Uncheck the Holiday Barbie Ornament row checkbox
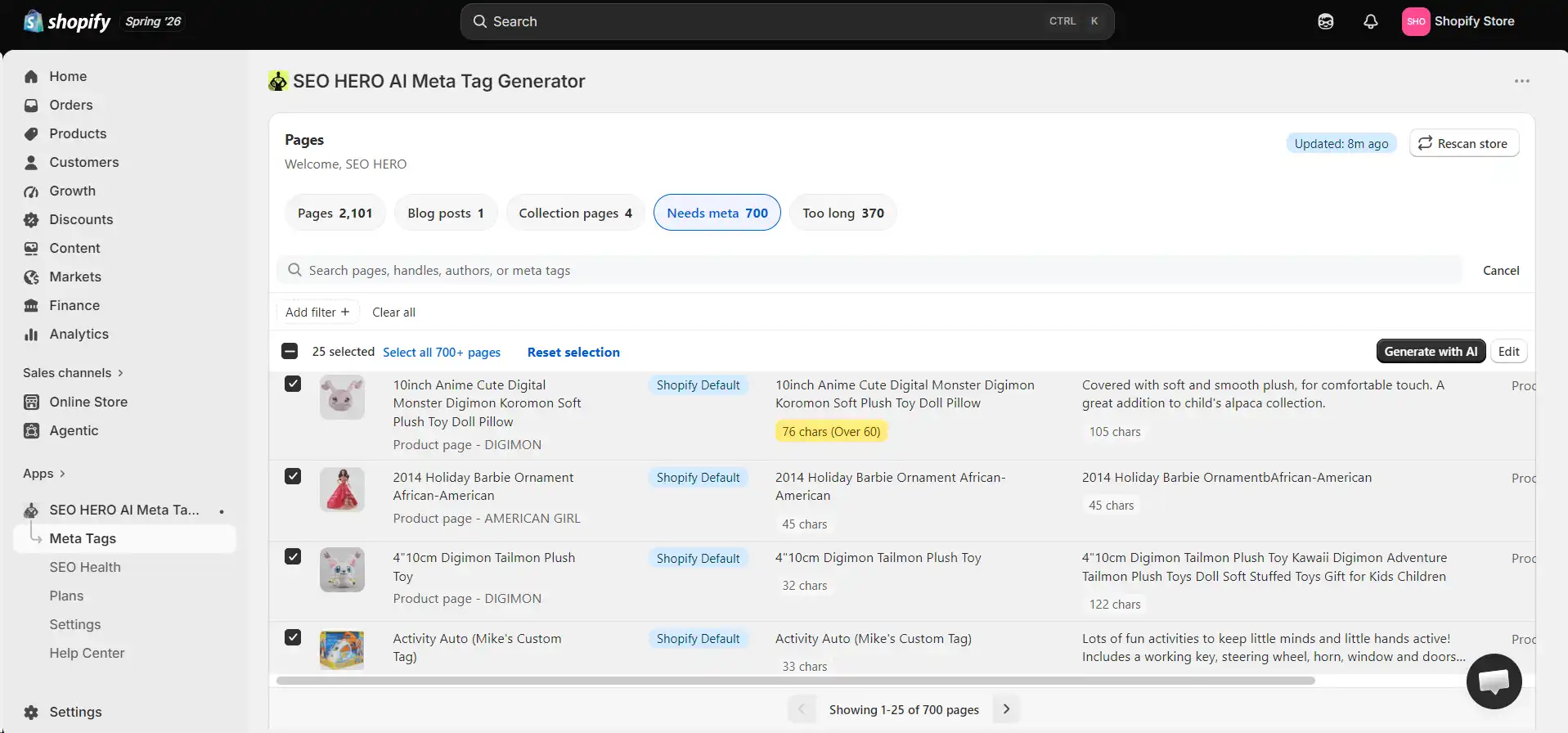Screen dimensions: 1568x733 (293, 476)
